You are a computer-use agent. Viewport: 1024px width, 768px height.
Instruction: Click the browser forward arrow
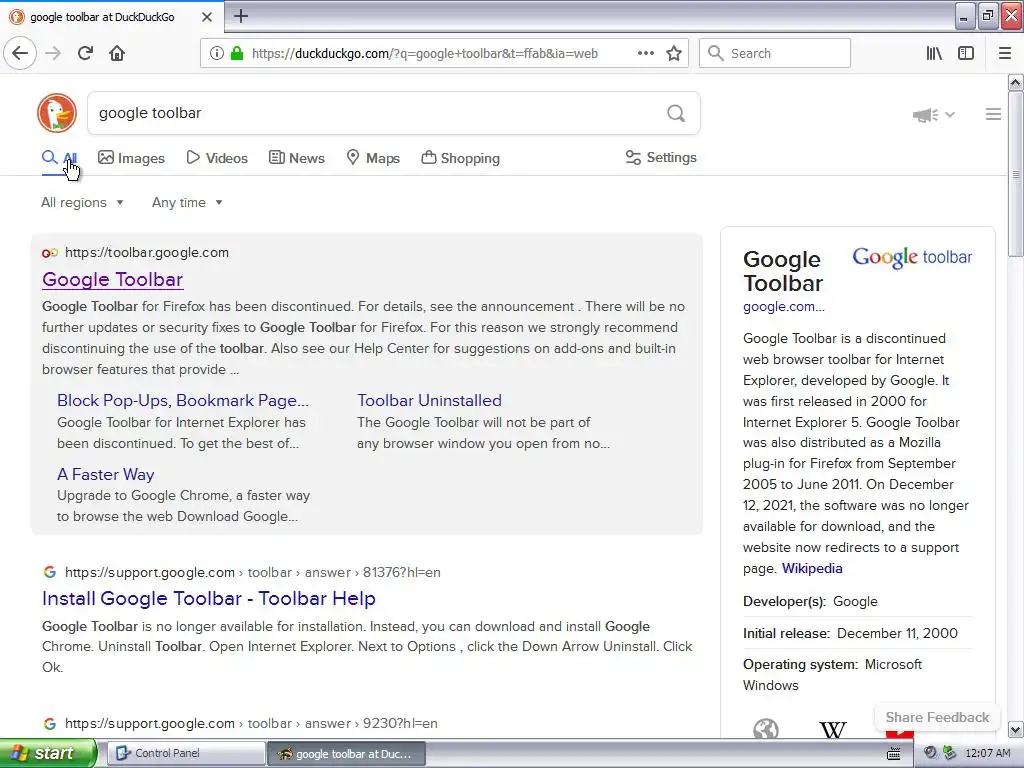click(x=53, y=53)
